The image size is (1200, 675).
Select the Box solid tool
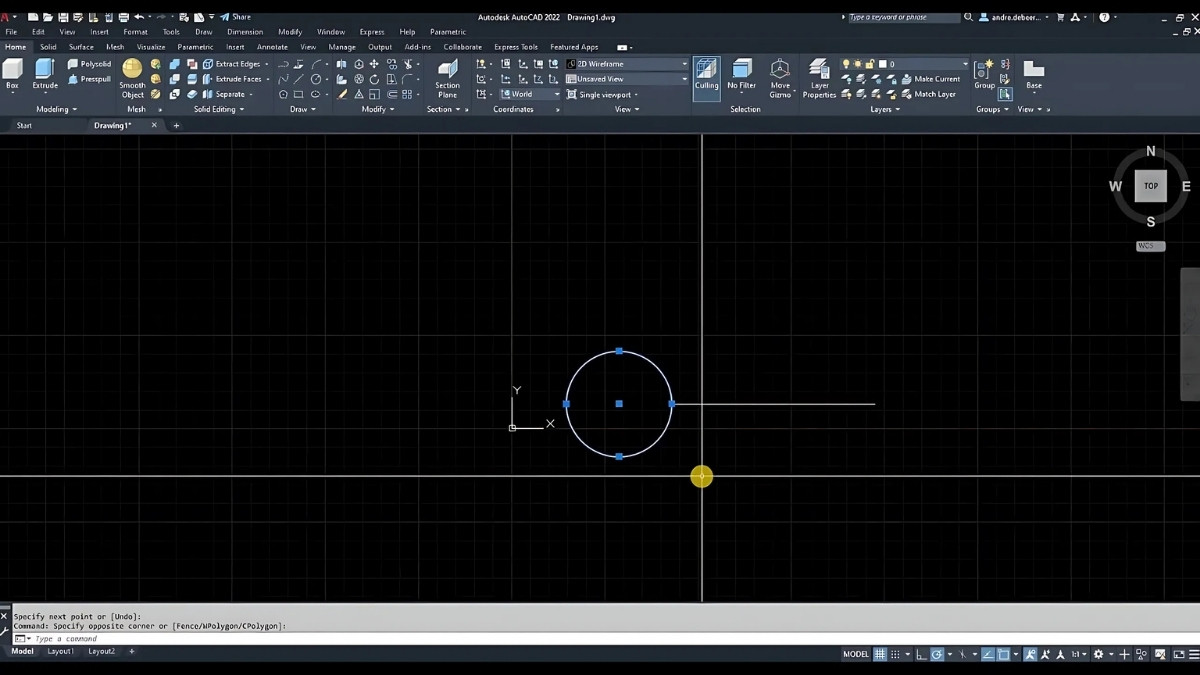12,74
